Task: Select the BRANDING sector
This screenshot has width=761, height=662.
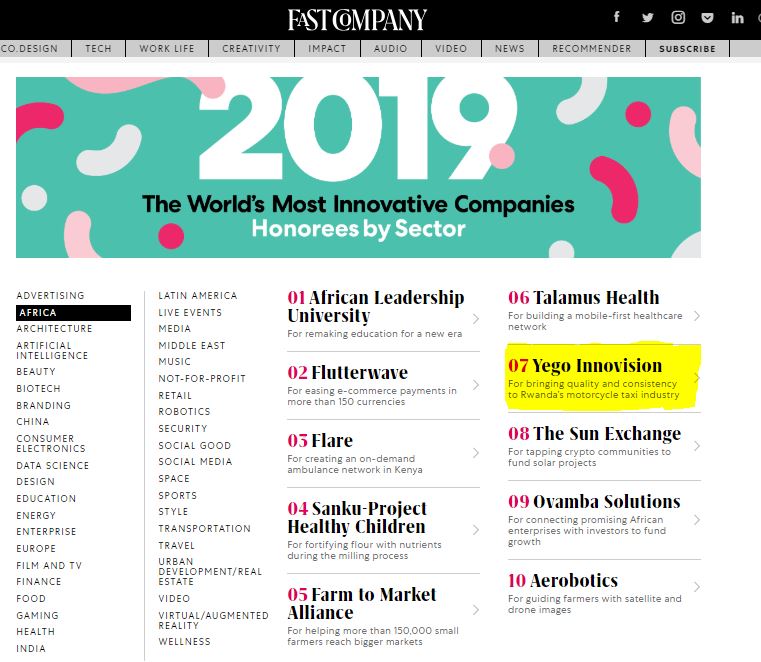Action: point(44,405)
